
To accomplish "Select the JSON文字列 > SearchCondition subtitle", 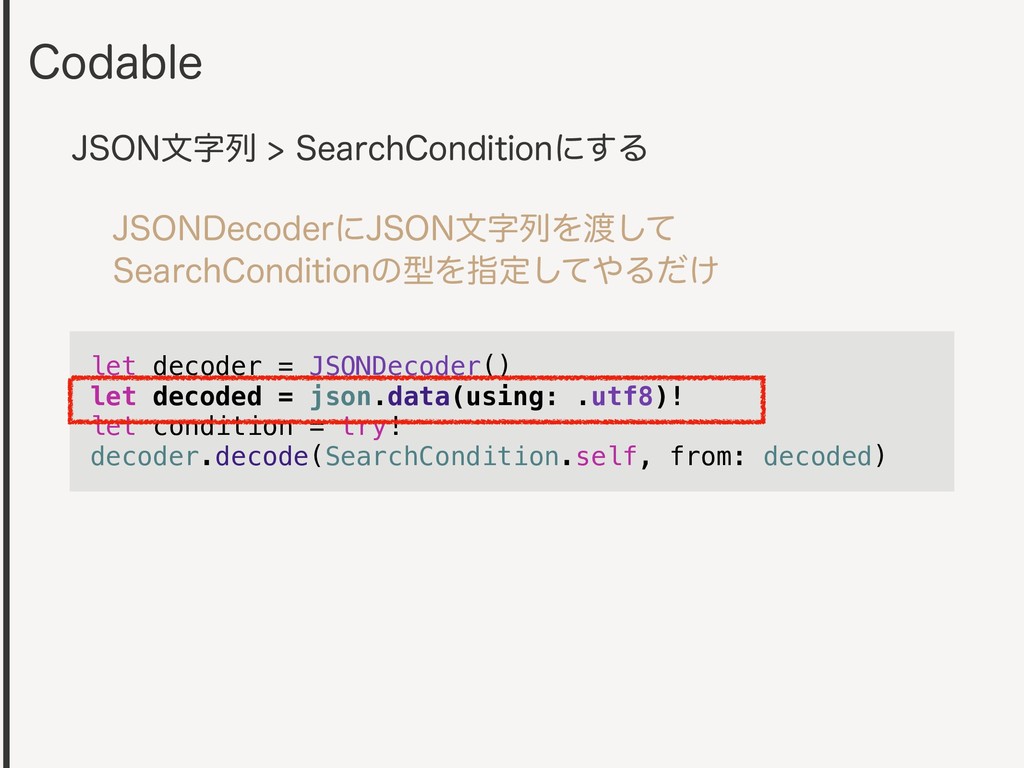I will pyautogui.click(x=359, y=148).
